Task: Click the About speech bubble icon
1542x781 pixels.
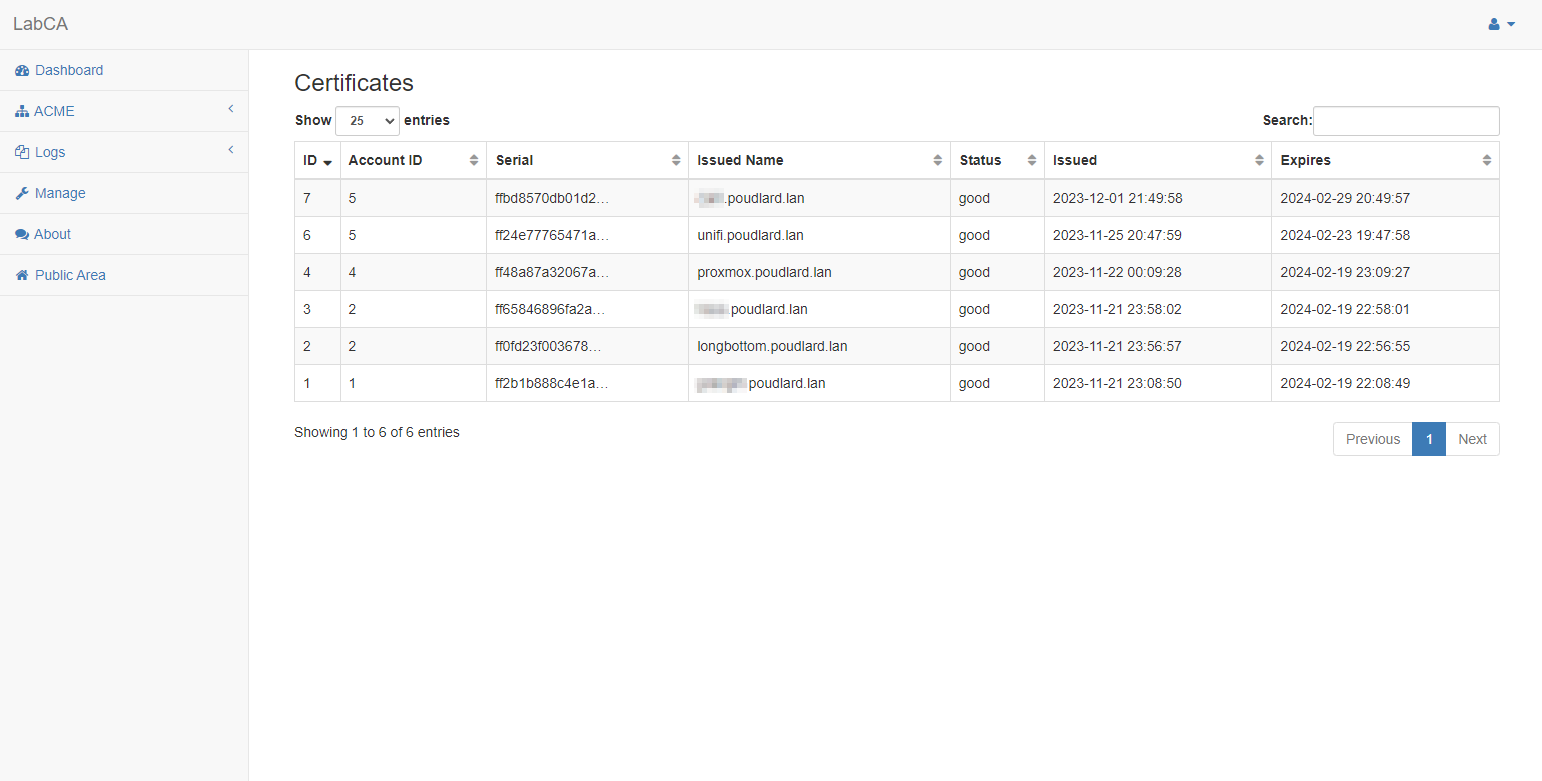Action: coord(22,234)
